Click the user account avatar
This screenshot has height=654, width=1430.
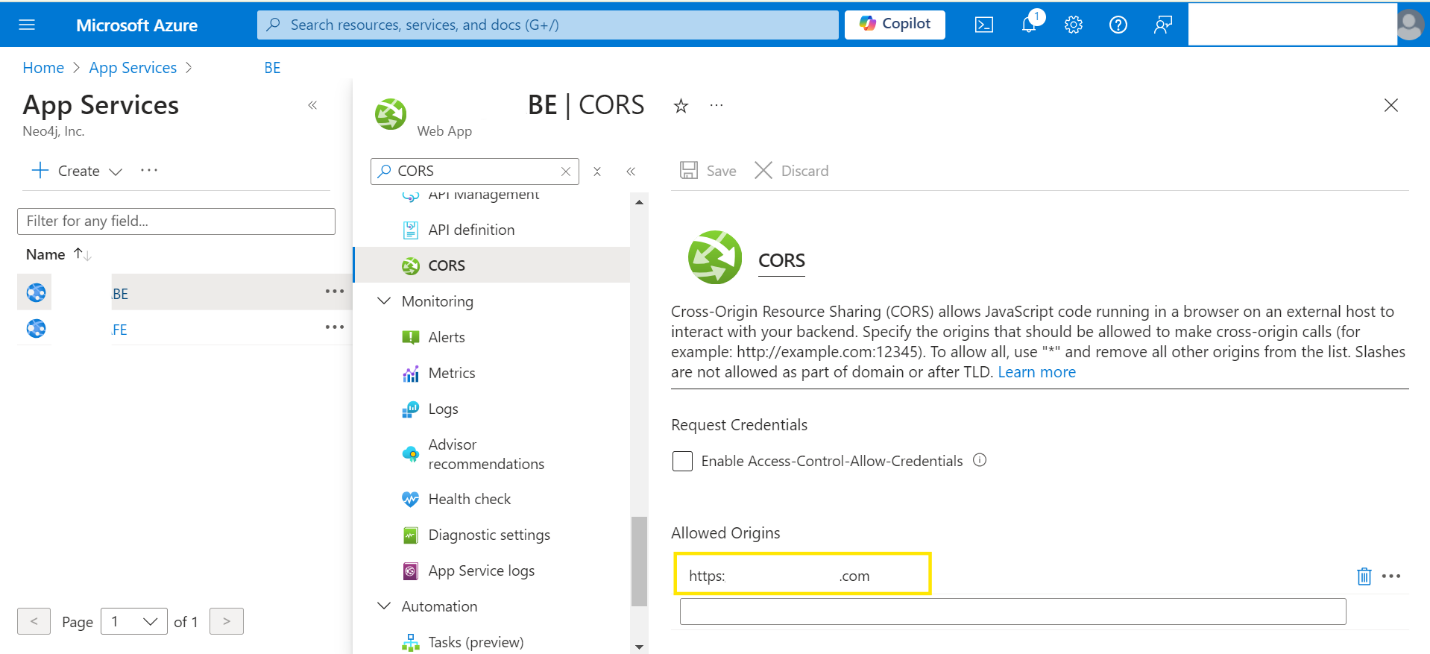click(x=1410, y=25)
